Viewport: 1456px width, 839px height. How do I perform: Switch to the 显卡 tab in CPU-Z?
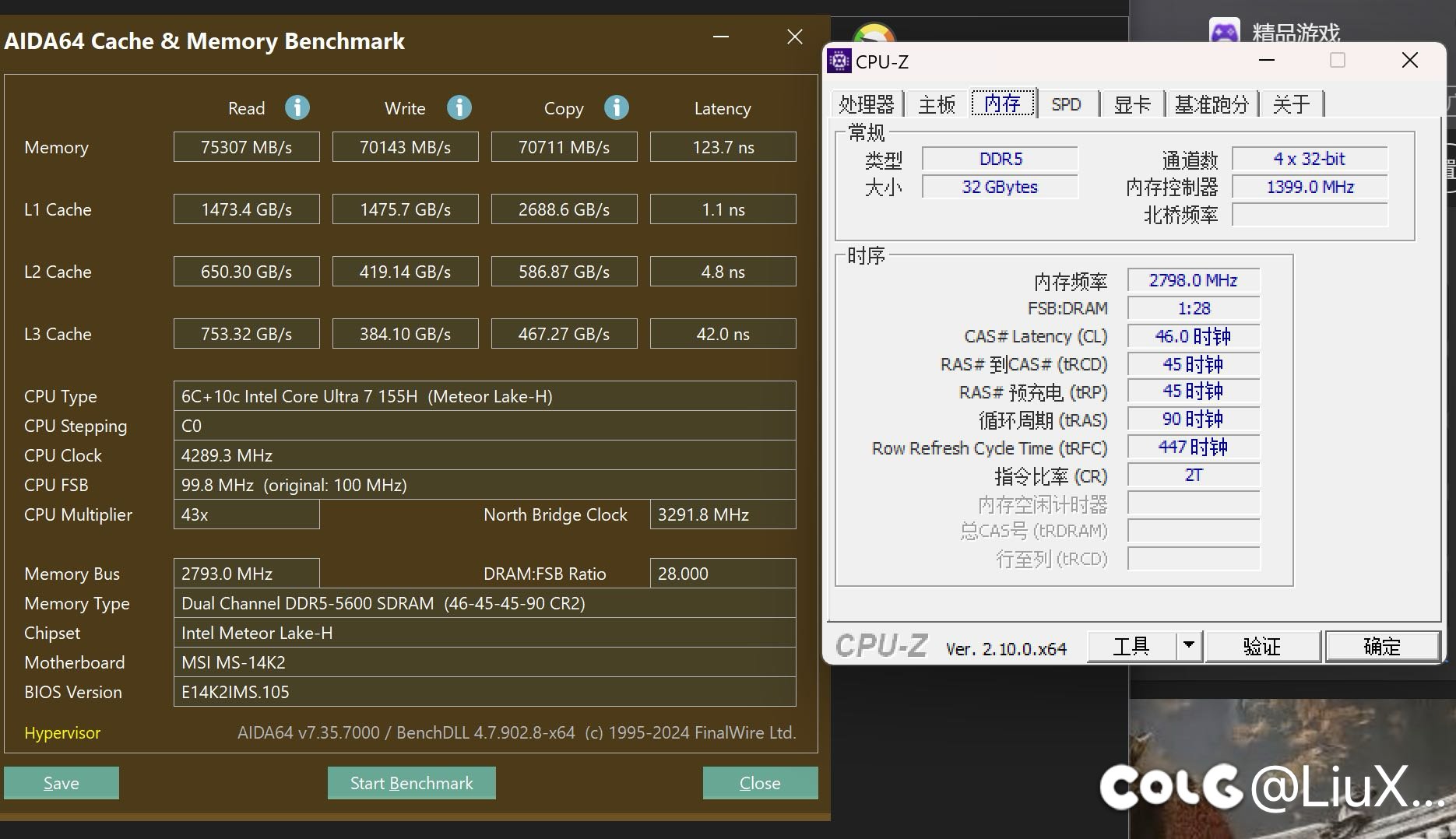[1132, 104]
